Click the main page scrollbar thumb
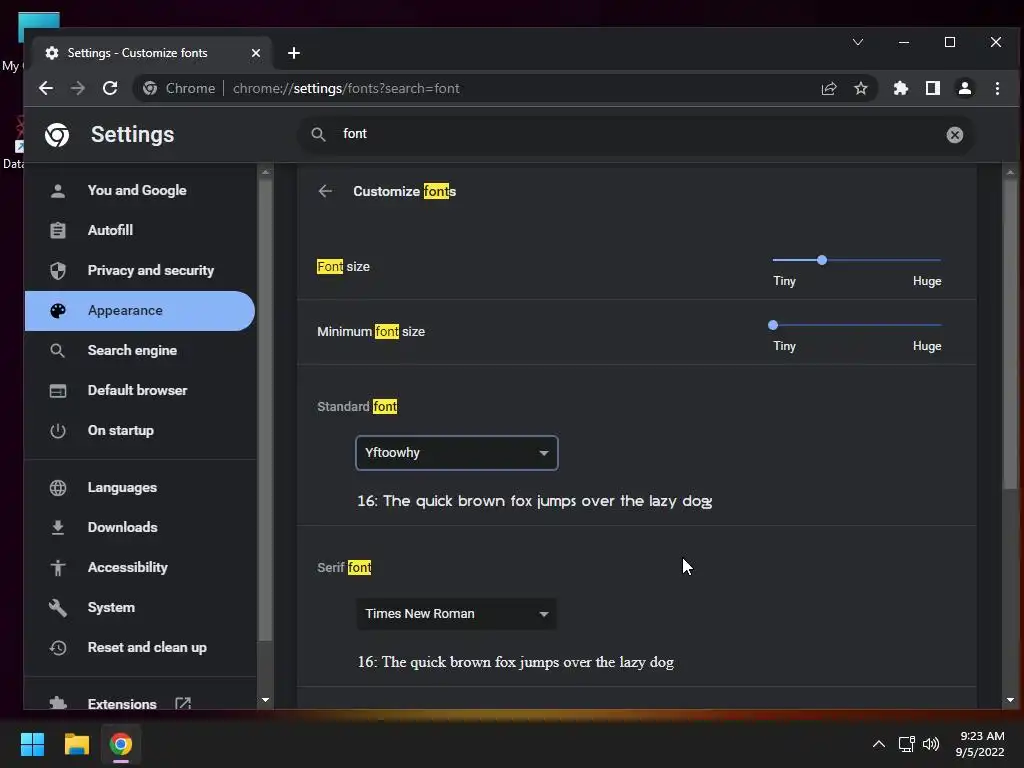 click(x=1010, y=335)
